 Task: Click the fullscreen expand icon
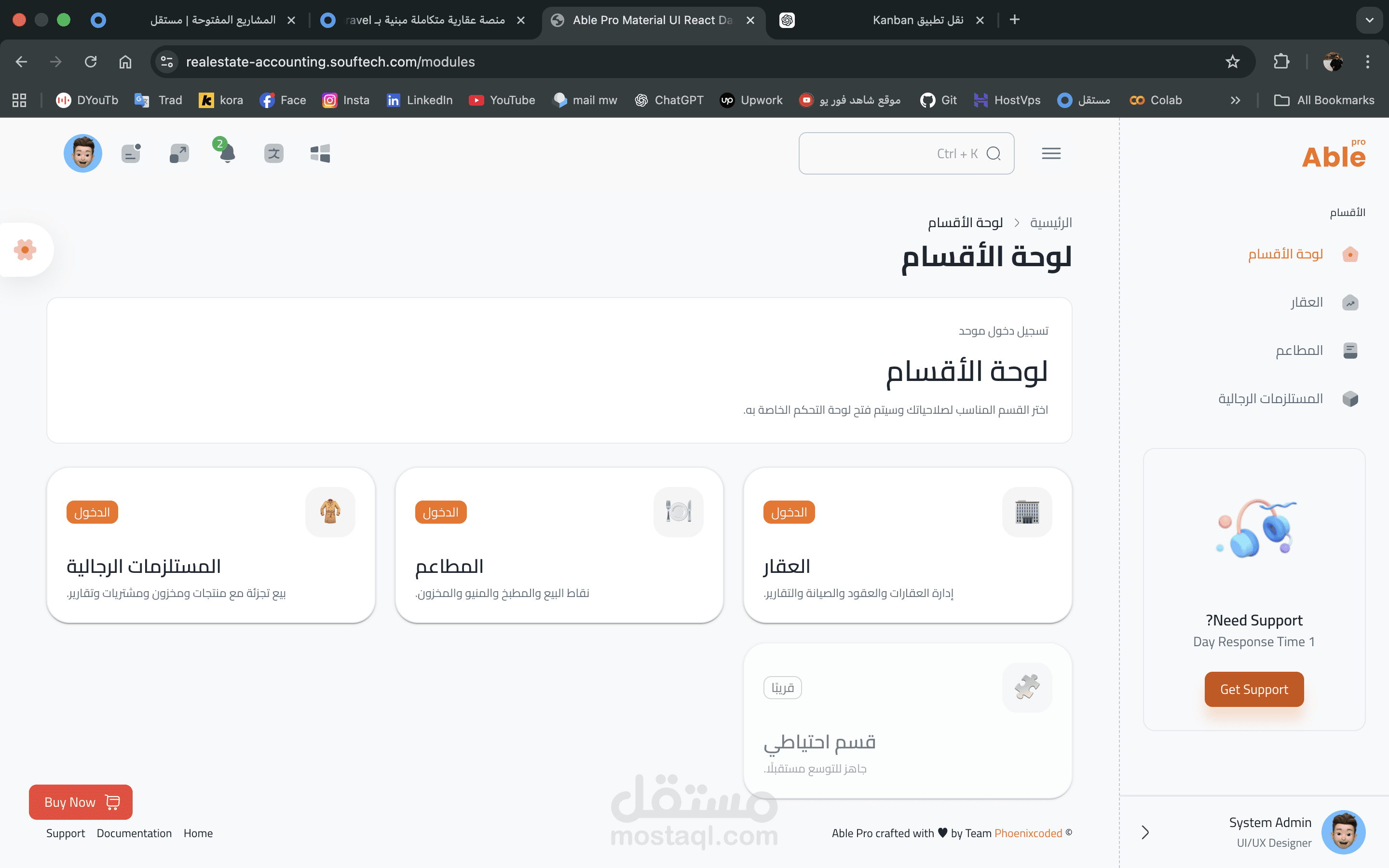179,153
